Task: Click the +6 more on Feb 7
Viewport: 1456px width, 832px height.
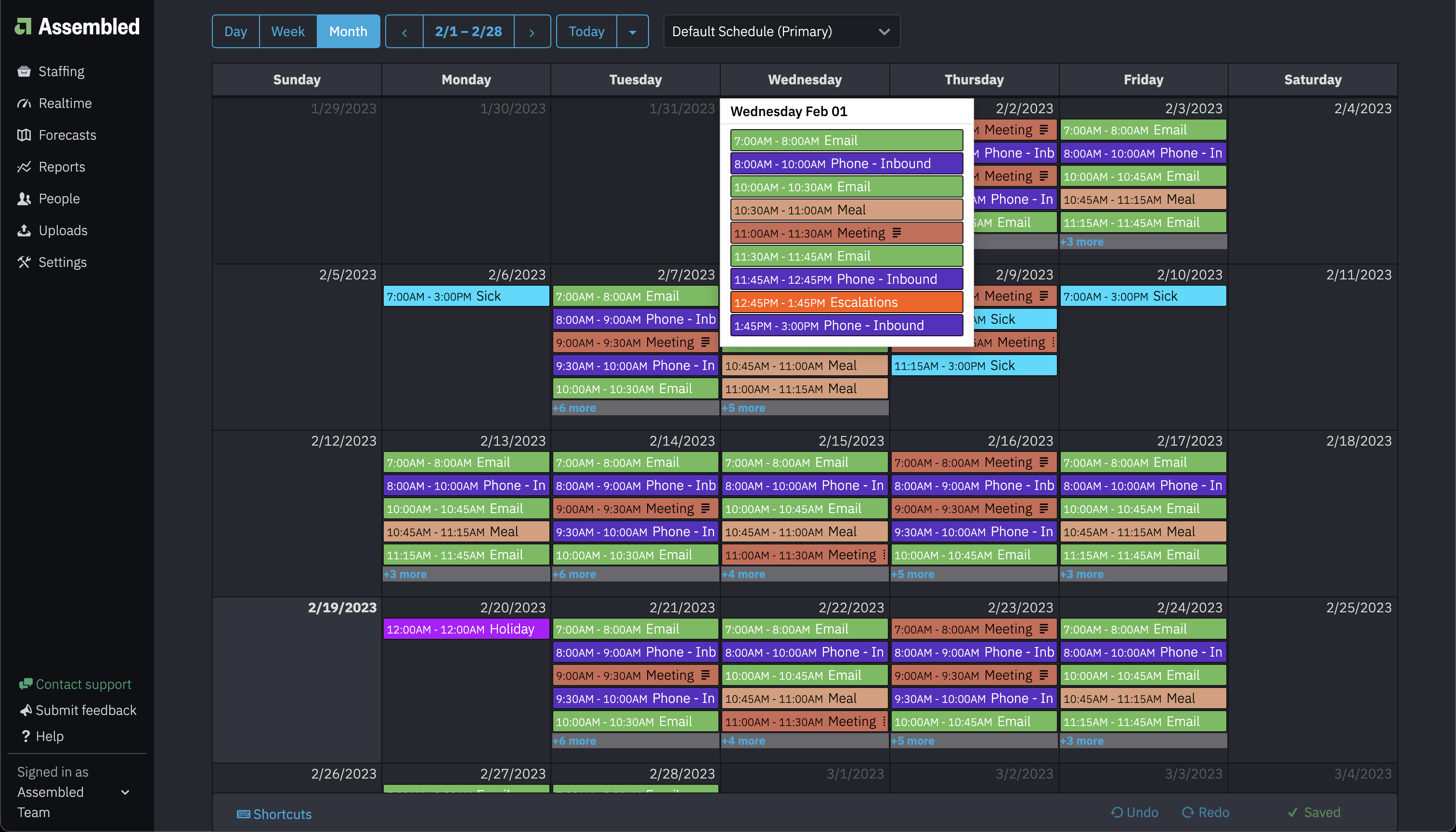Action: 575,407
